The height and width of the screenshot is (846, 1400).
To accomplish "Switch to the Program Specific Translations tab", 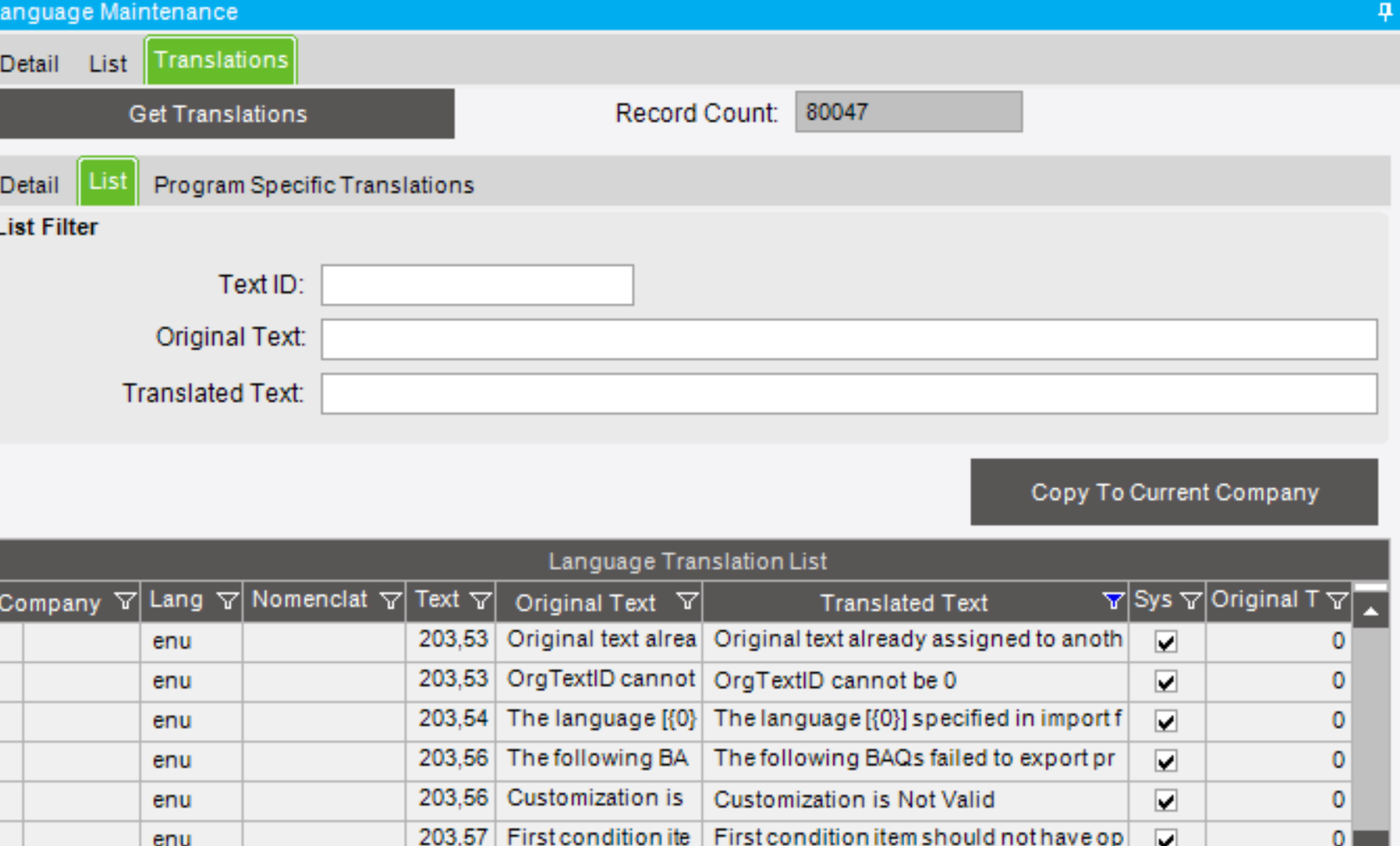I will 313,185.
